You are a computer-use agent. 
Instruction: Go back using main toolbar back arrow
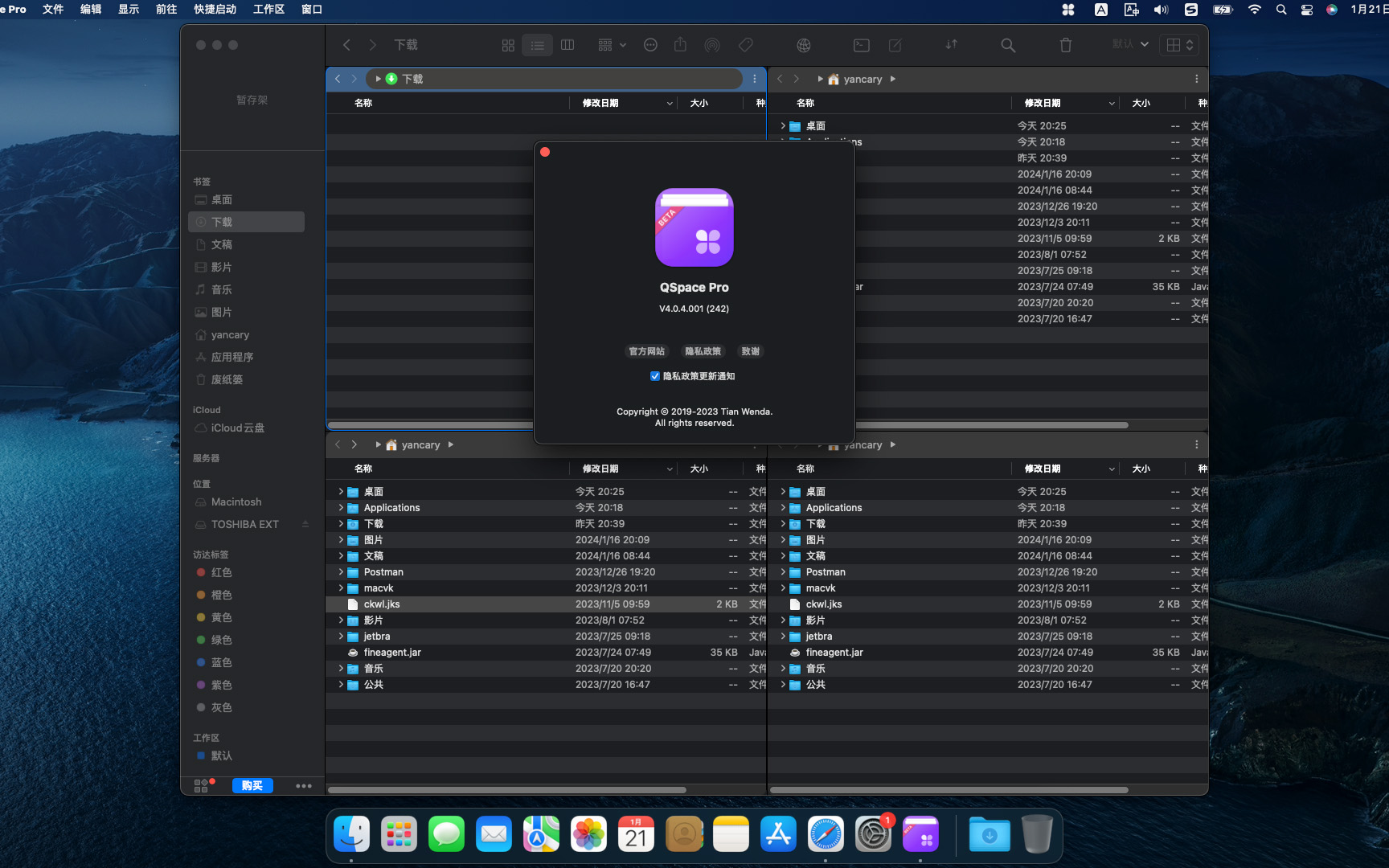(x=346, y=45)
